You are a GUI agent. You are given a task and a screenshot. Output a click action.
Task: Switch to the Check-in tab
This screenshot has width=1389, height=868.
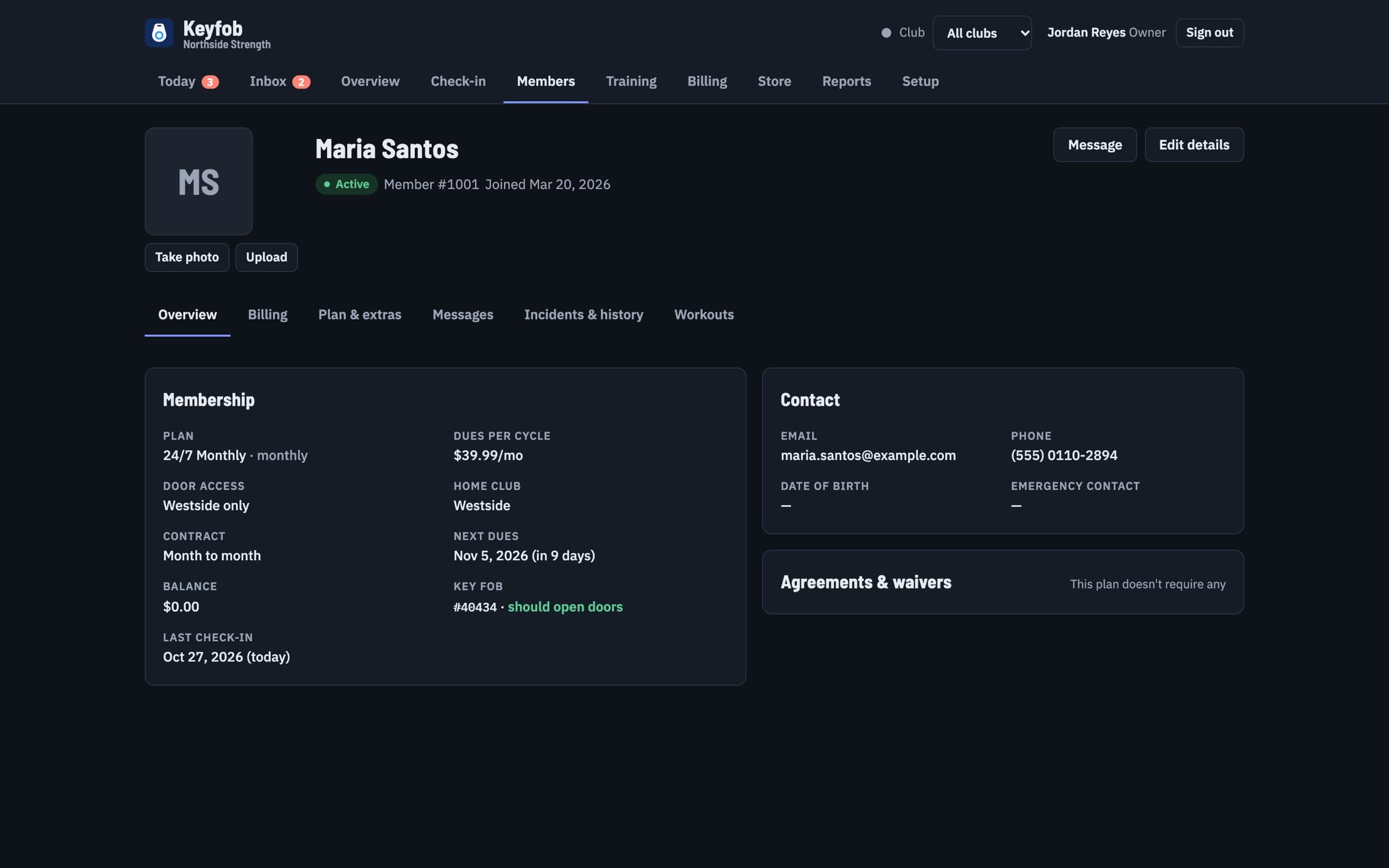458,81
